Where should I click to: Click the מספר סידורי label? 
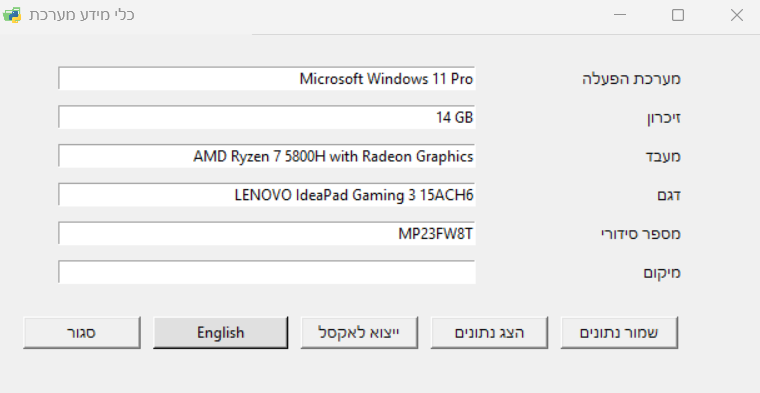click(x=641, y=234)
